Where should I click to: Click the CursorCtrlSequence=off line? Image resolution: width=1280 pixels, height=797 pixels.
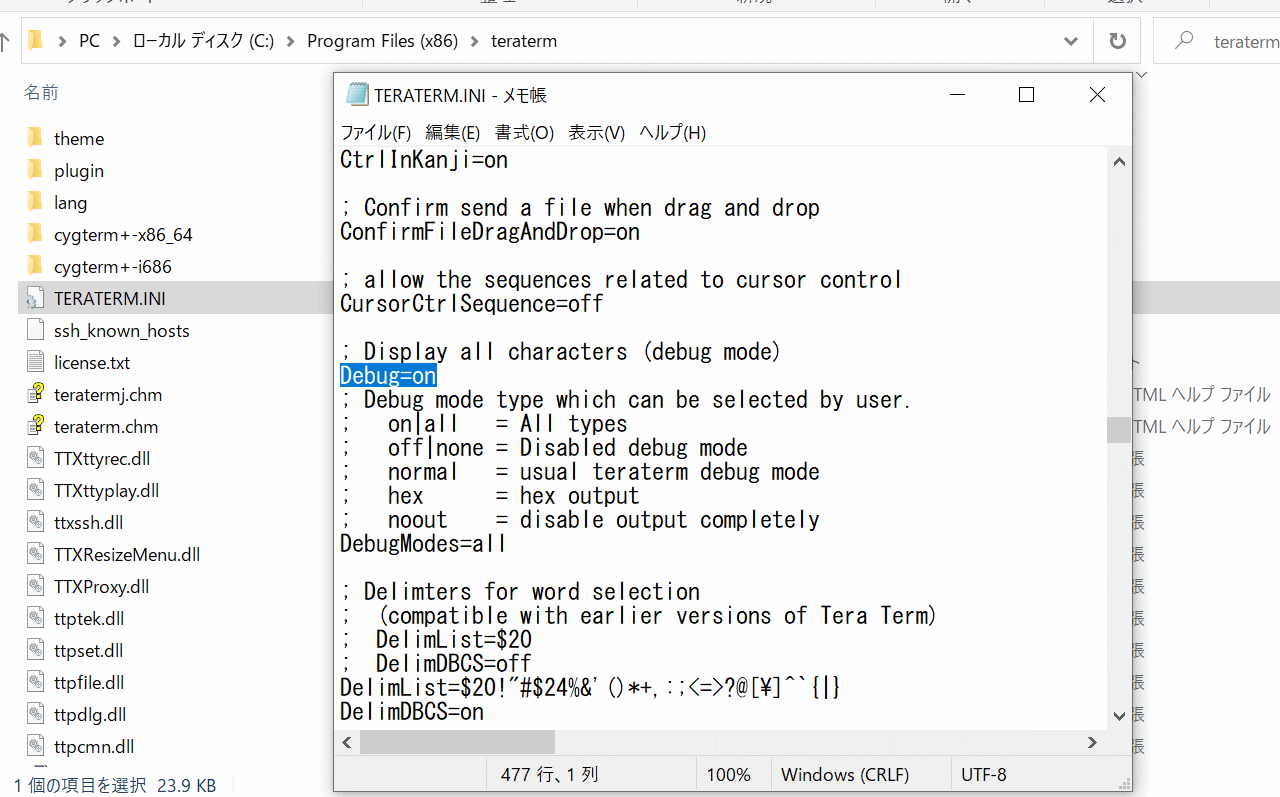[472, 304]
